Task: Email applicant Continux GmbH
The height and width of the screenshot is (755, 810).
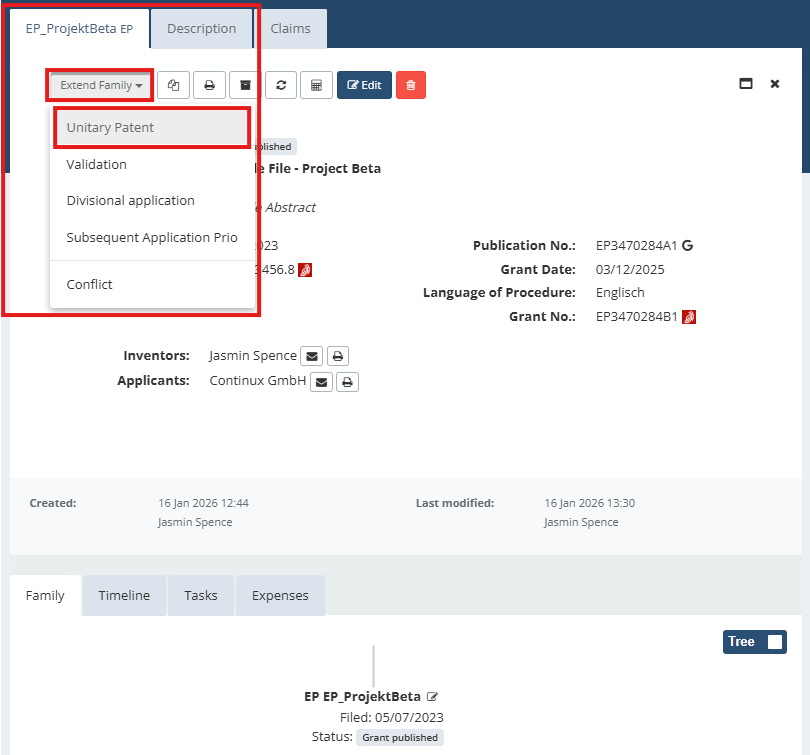Action: point(321,382)
